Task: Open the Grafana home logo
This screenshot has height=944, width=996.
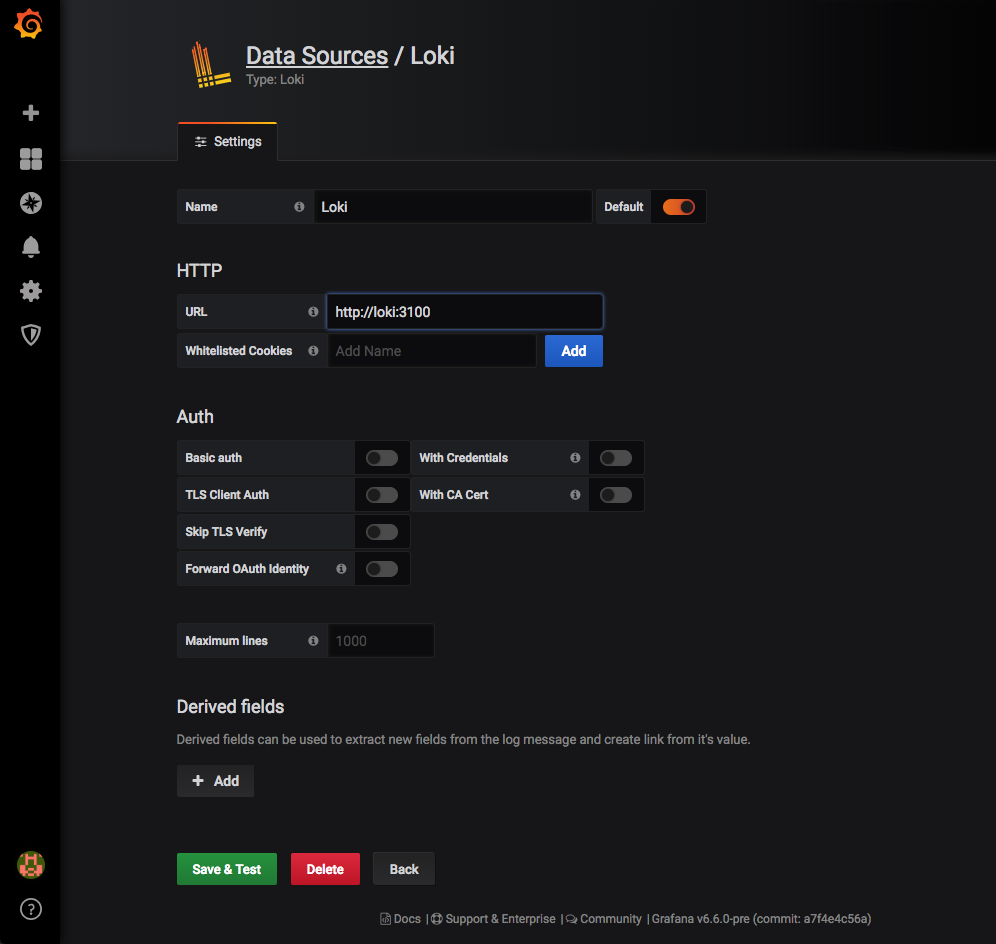Action: click(29, 25)
